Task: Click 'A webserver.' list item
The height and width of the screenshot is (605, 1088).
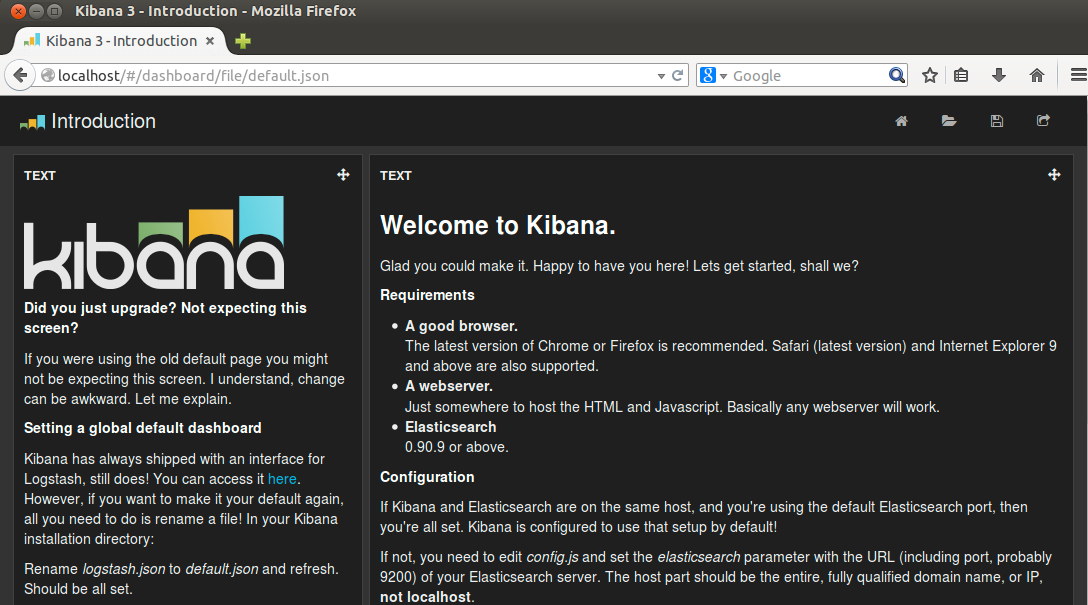Action: pyautogui.click(x=449, y=386)
